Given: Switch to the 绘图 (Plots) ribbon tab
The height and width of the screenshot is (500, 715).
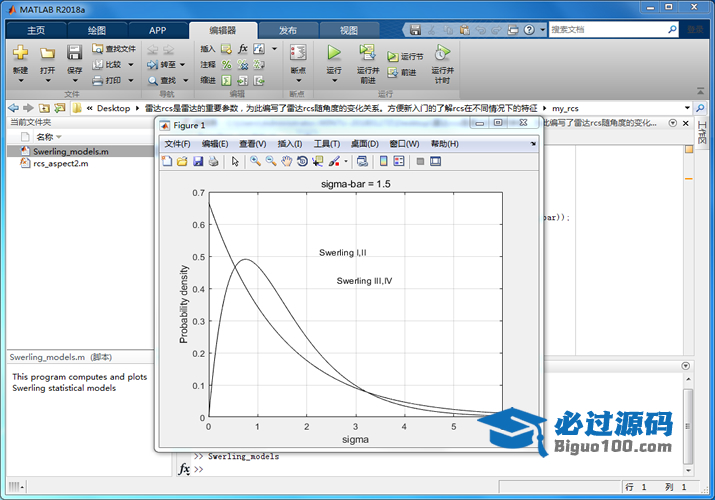Looking at the screenshot, I should [x=97, y=31].
